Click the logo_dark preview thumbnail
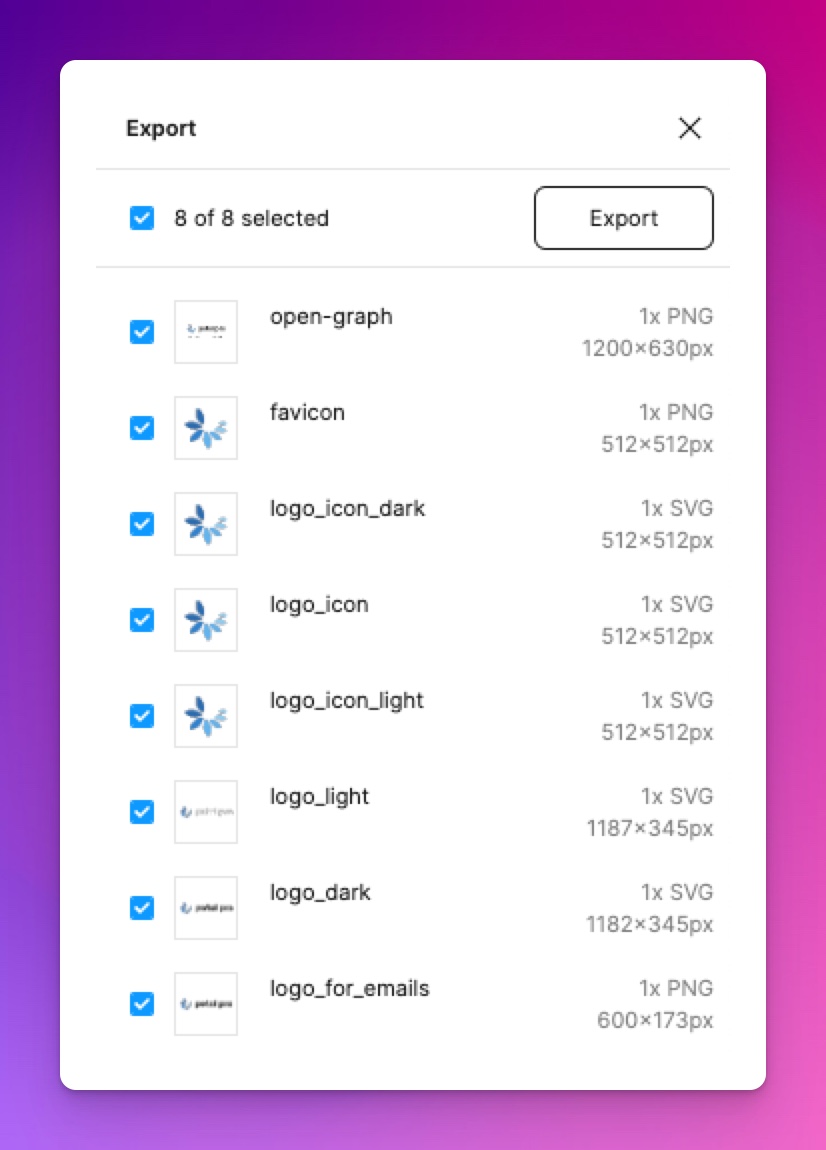Viewport: 826px width, 1150px height. pyautogui.click(x=205, y=908)
